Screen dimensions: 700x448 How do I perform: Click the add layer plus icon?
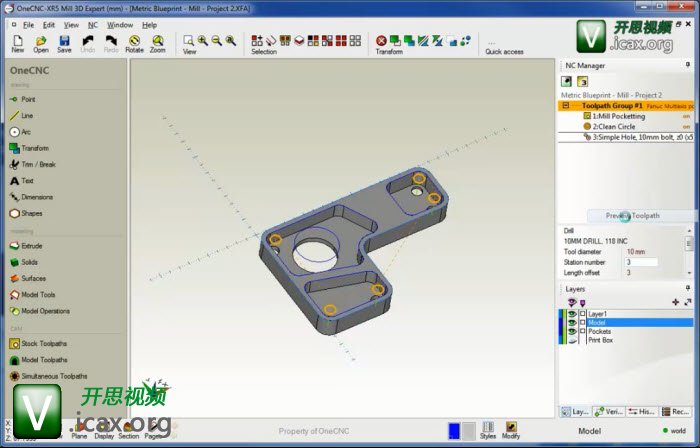click(675, 303)
